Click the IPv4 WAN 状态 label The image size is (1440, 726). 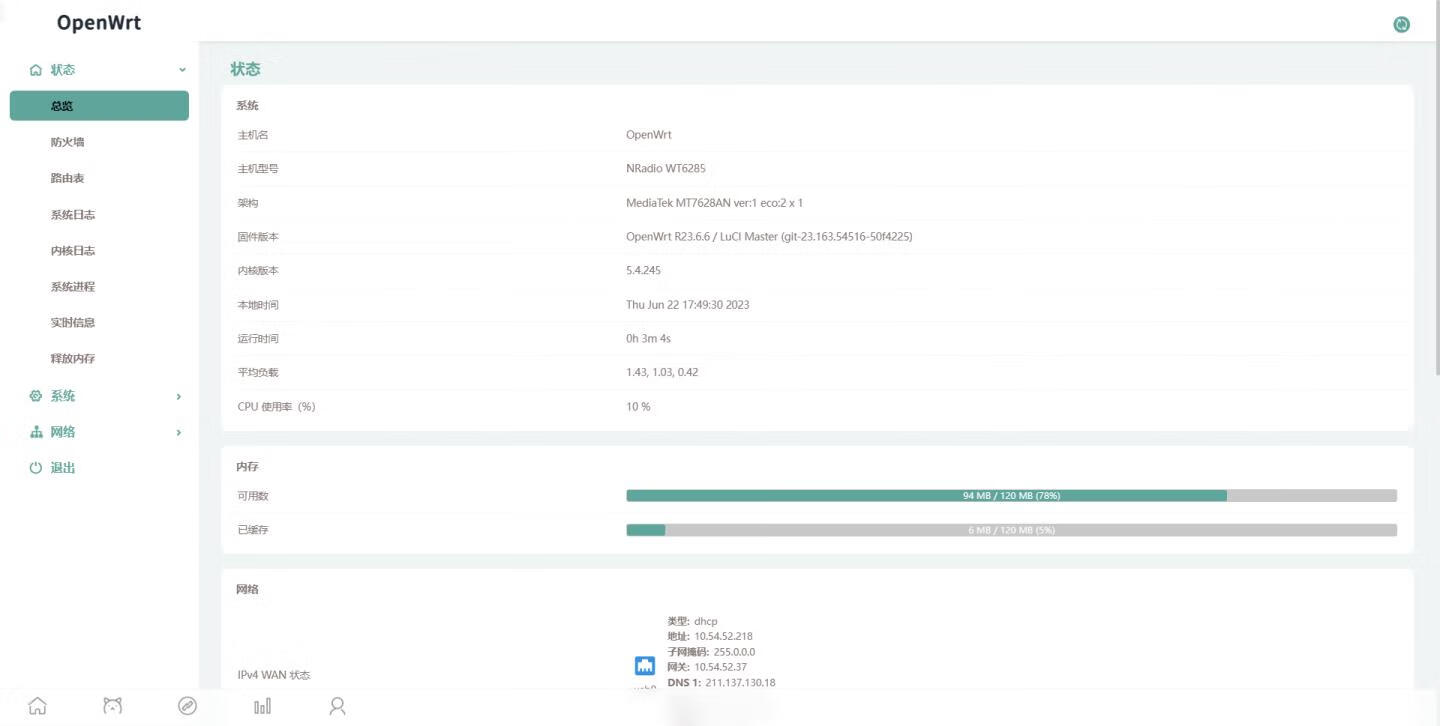[274, 675]
